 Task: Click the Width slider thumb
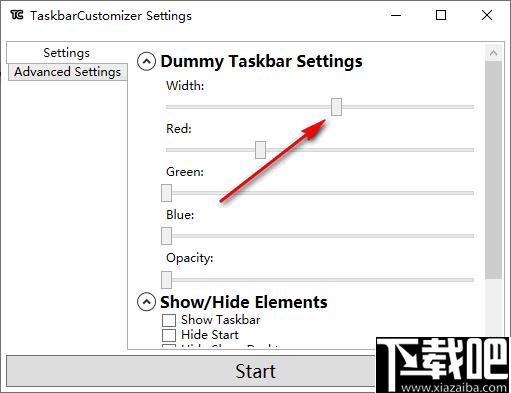coord(336,107)
